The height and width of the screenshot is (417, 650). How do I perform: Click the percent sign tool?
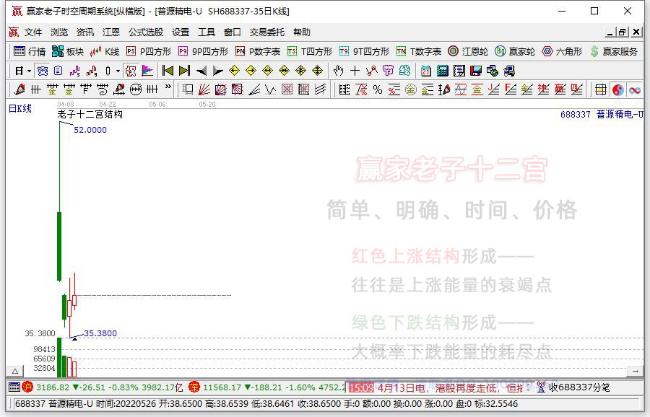click(377, 89)
